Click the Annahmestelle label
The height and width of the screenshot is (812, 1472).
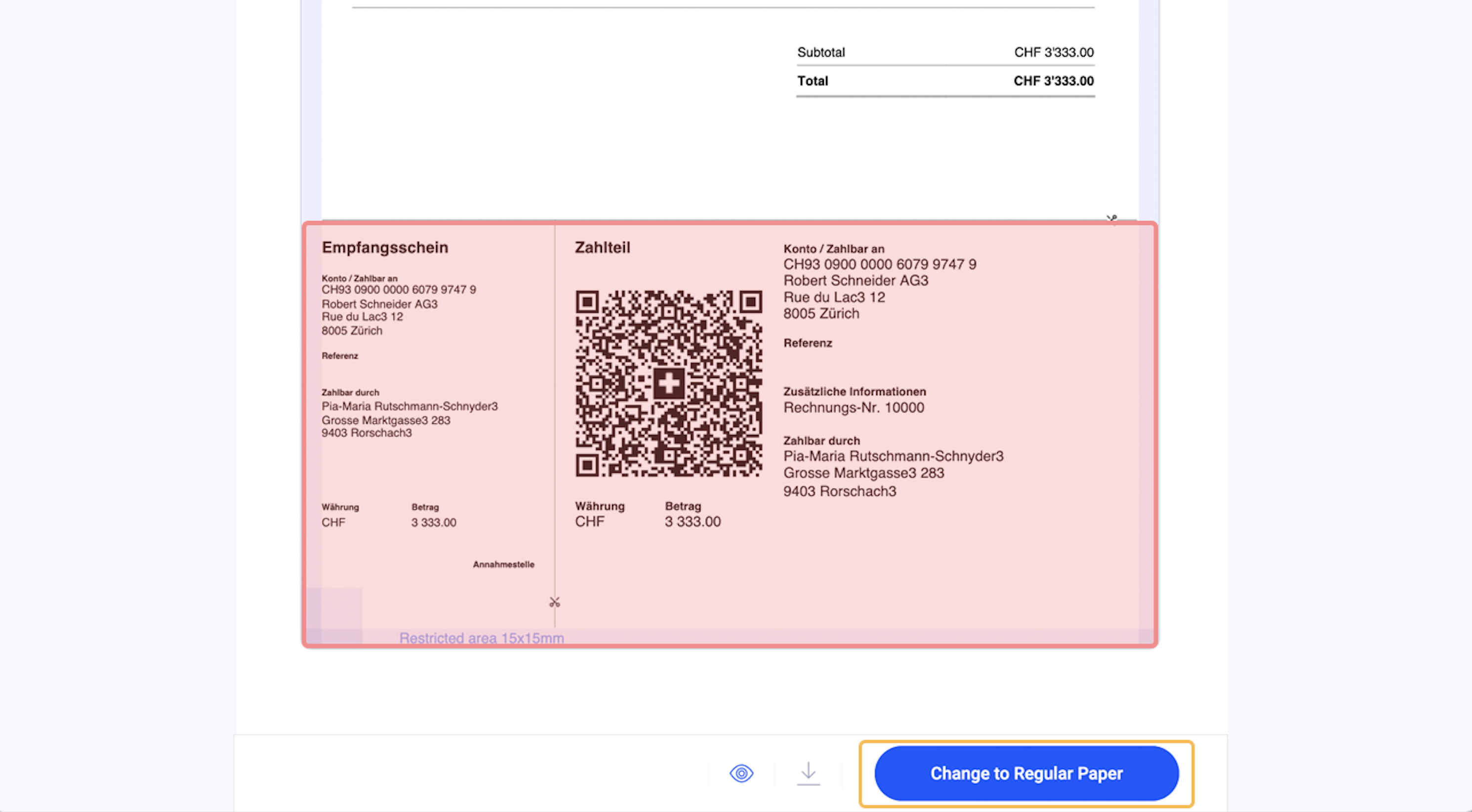click(x=503, y=565)
